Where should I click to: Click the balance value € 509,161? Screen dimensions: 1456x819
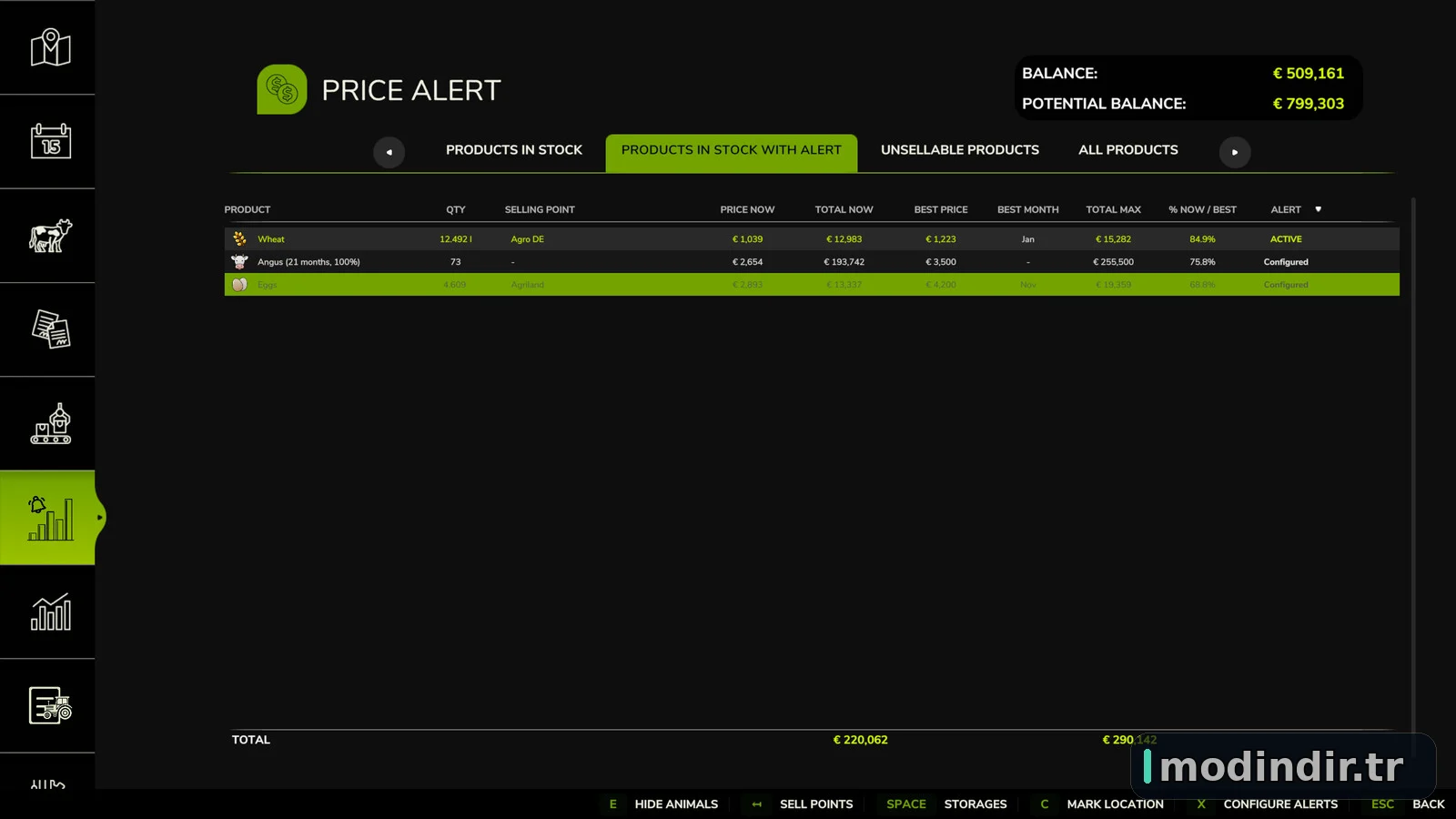1309,74
